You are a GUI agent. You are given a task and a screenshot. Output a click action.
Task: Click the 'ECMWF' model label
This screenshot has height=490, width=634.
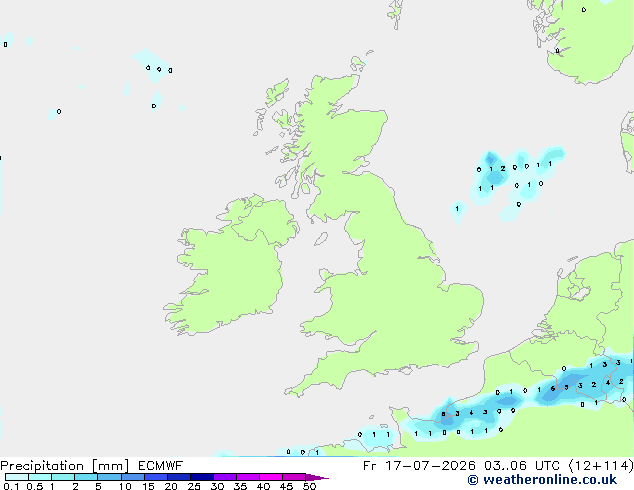click(161, 466)
